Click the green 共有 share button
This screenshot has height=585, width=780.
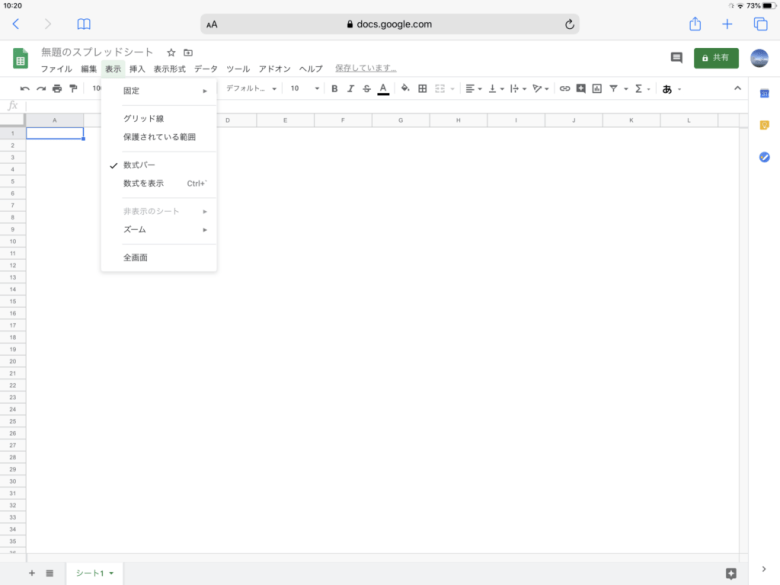tap(716, 58)
